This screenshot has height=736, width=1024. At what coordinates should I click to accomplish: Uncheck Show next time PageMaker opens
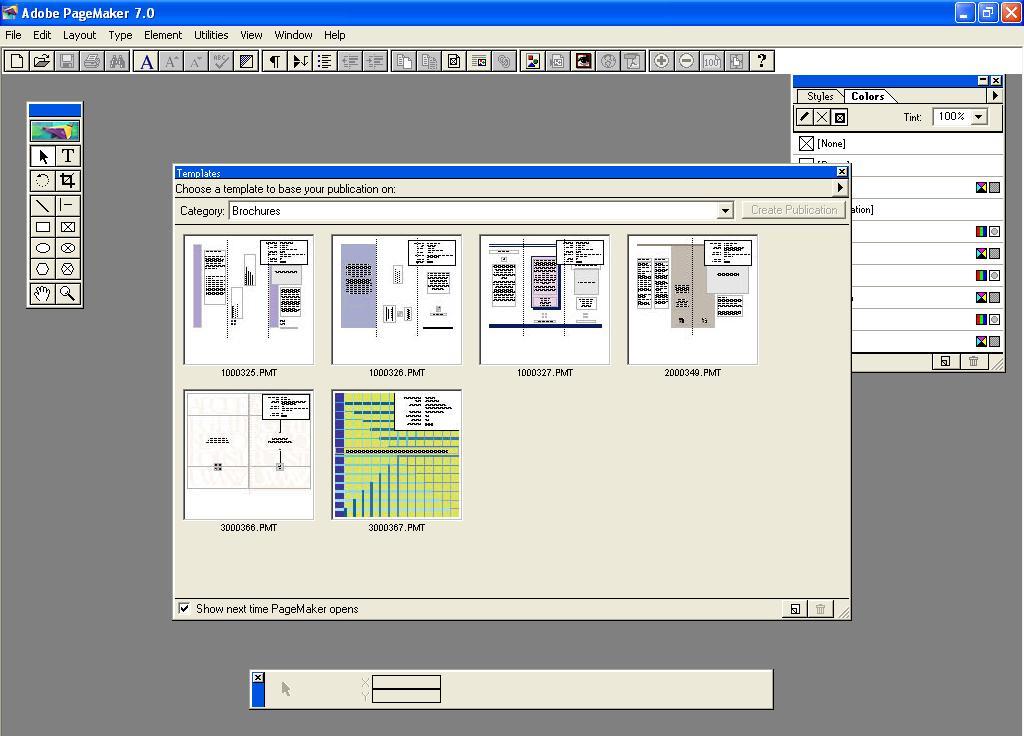[184, 608]
